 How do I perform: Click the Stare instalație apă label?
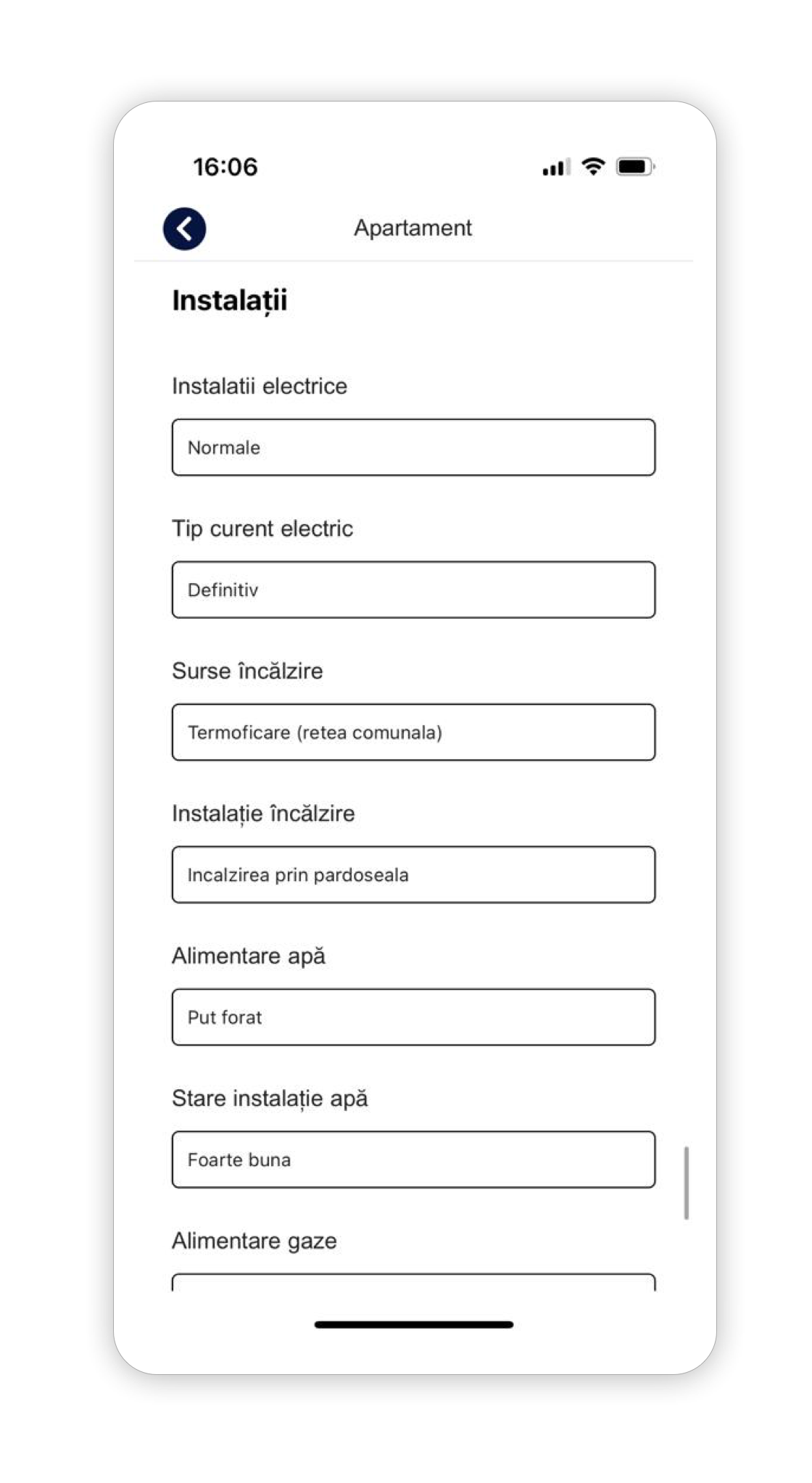[270, 1099]
